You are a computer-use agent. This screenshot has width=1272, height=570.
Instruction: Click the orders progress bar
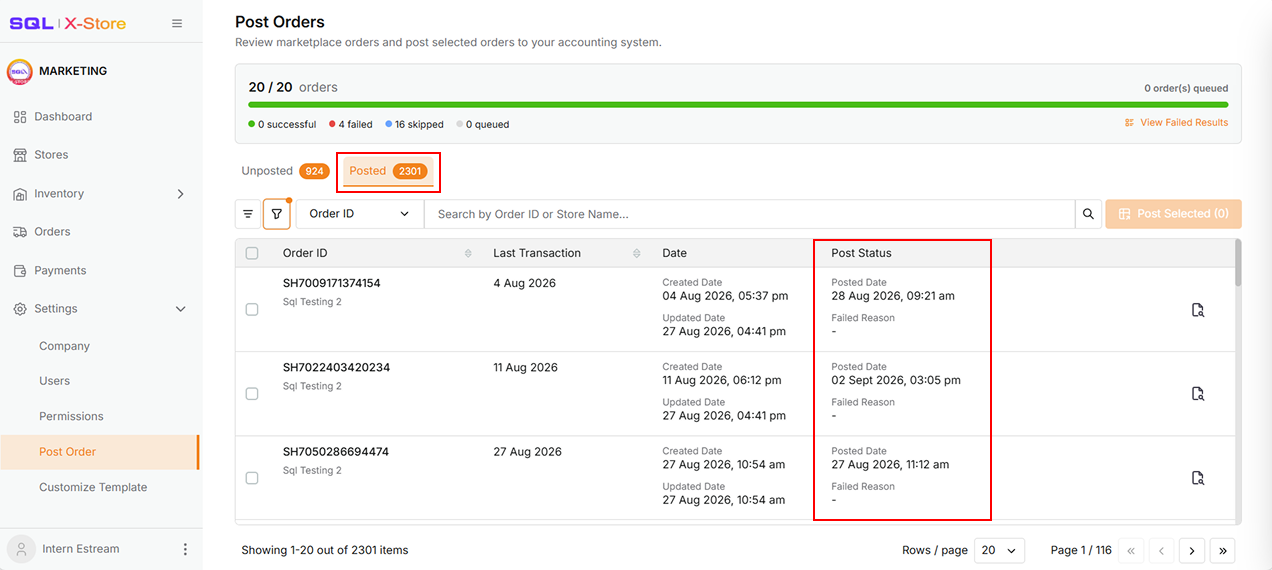click(x=738, y=104)
